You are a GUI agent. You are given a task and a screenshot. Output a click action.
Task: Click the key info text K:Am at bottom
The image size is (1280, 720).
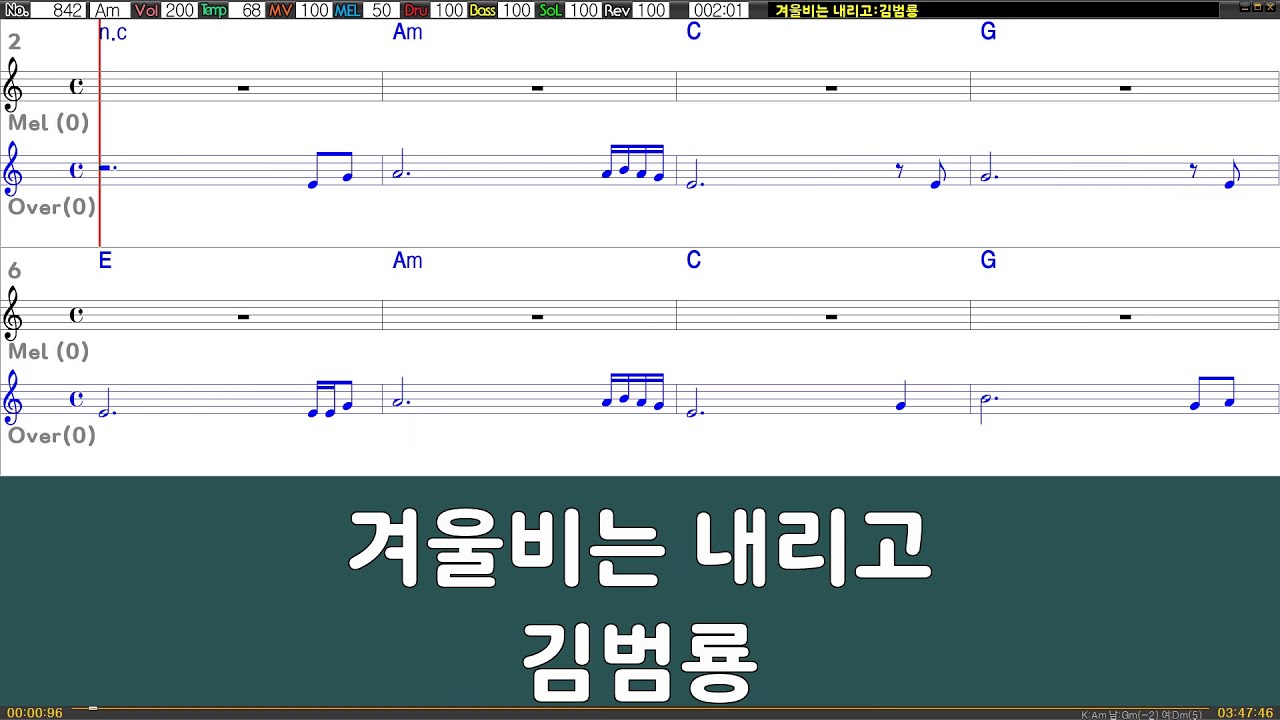(x=1143, y=715)
